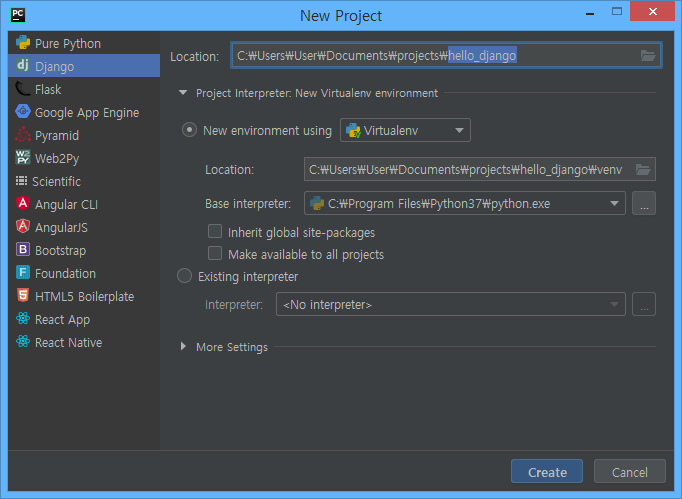Open the No interpreter dropdown

tap(451, 304)
